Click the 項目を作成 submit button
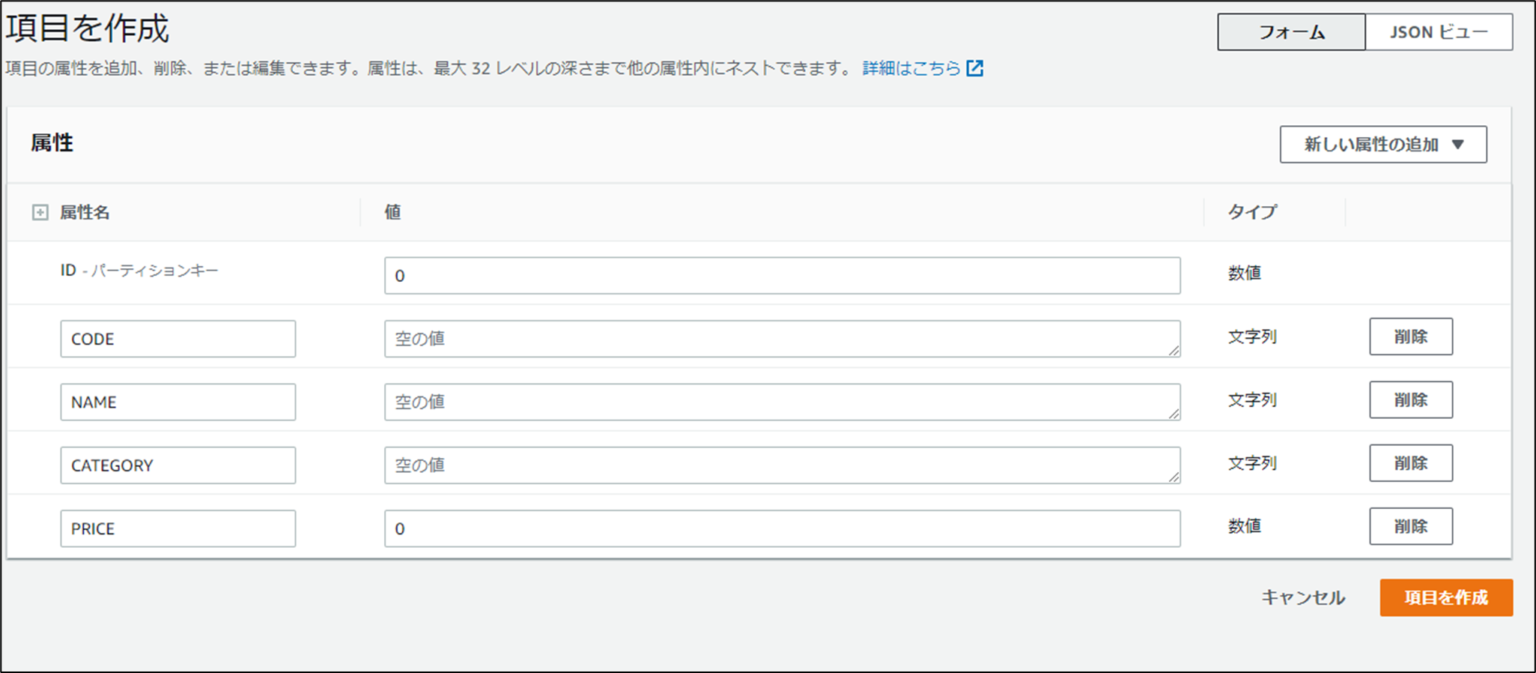Image resolution: width=1536 pixels, height=673 pixels. pos(1446,597)
